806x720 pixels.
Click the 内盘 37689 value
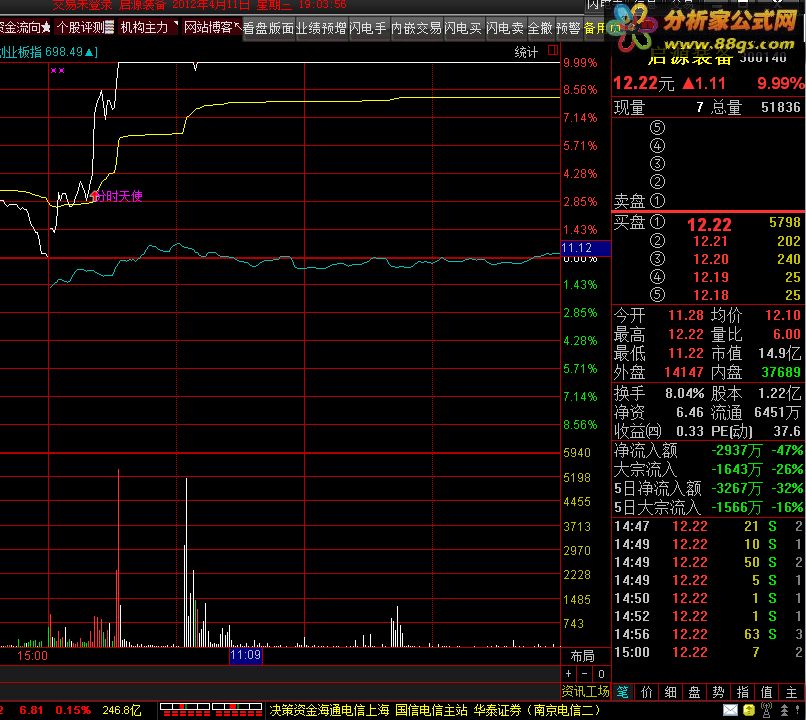(x=781, y=372)
